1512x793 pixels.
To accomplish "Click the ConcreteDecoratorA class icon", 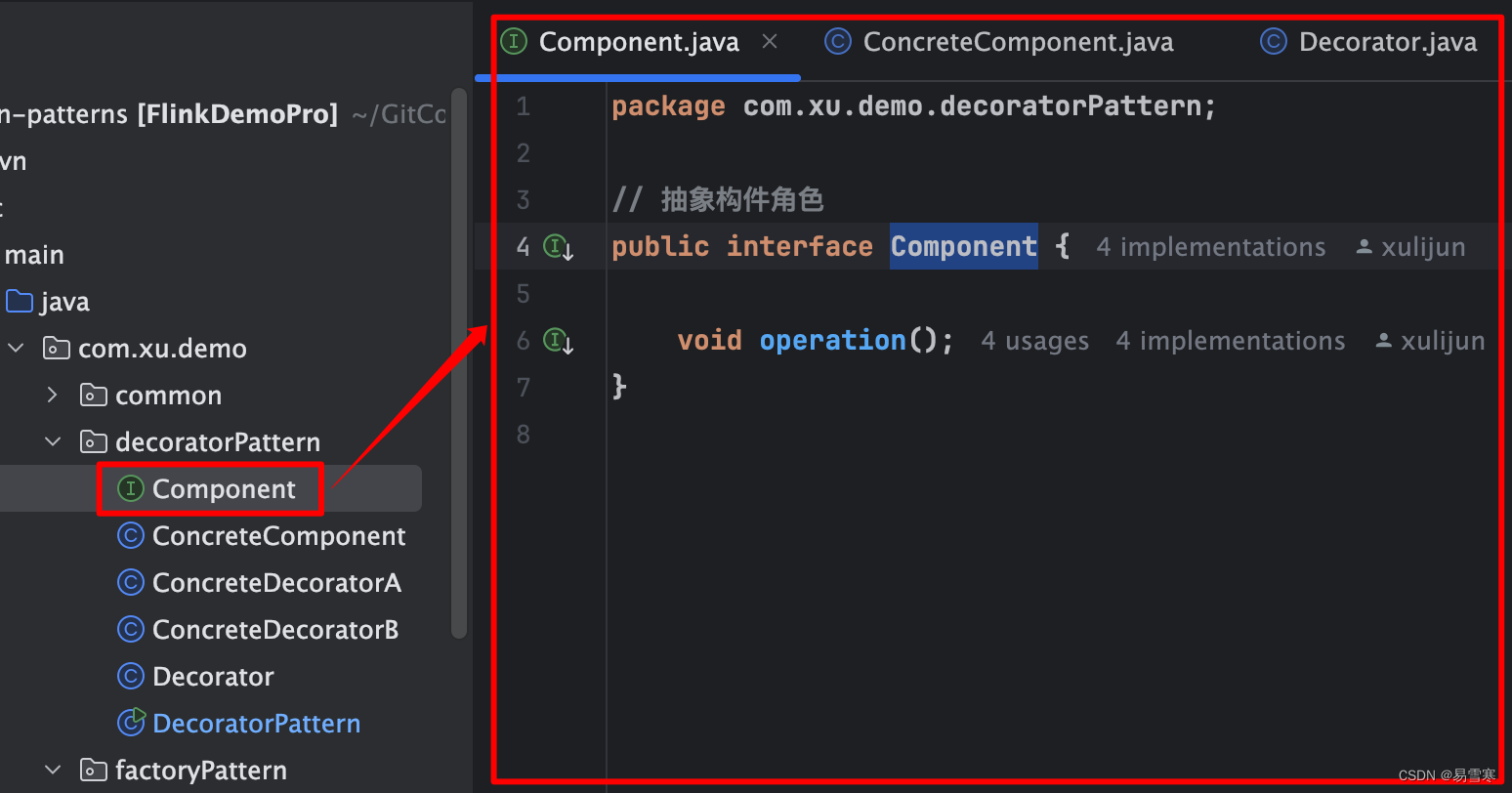I will (x=131, y=582).
